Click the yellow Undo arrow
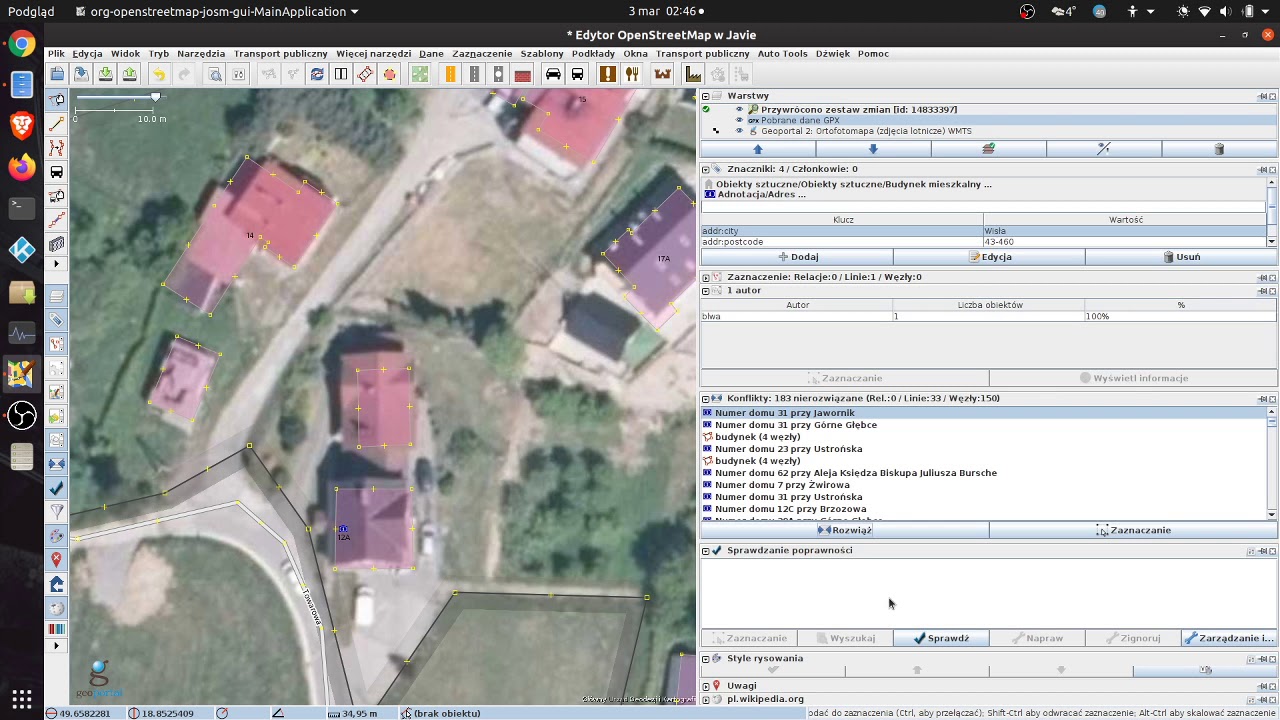The image size is (1280, 720). 159,74
